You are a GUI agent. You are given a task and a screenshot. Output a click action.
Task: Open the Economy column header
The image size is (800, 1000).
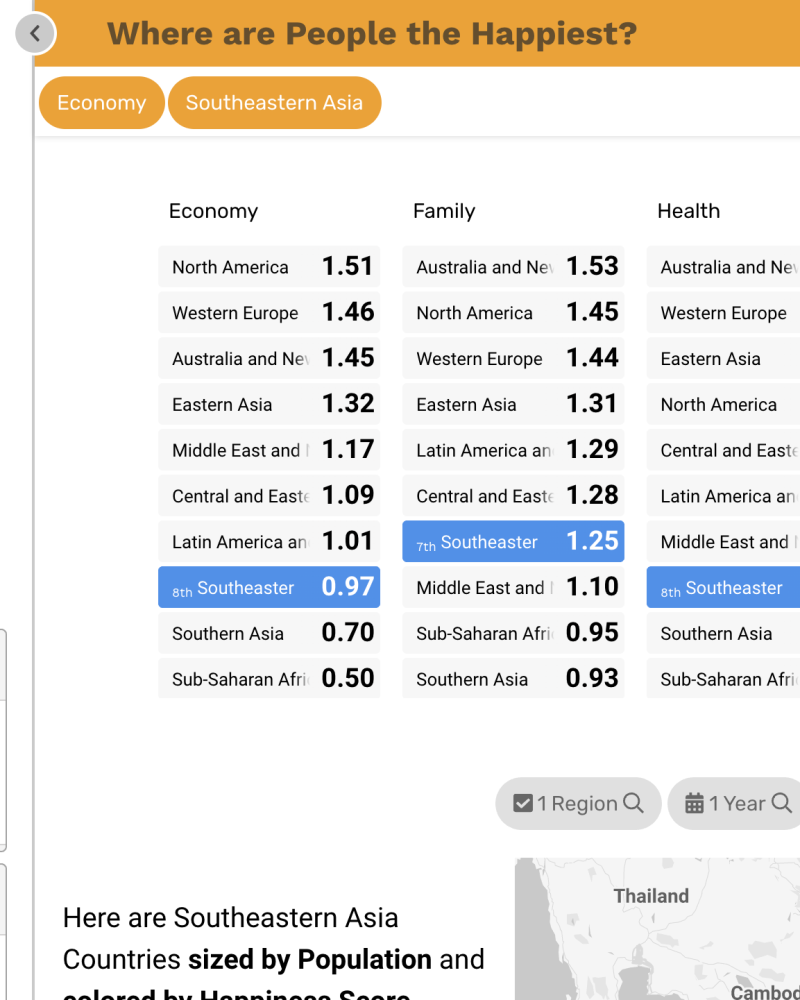tap(213, 211)
